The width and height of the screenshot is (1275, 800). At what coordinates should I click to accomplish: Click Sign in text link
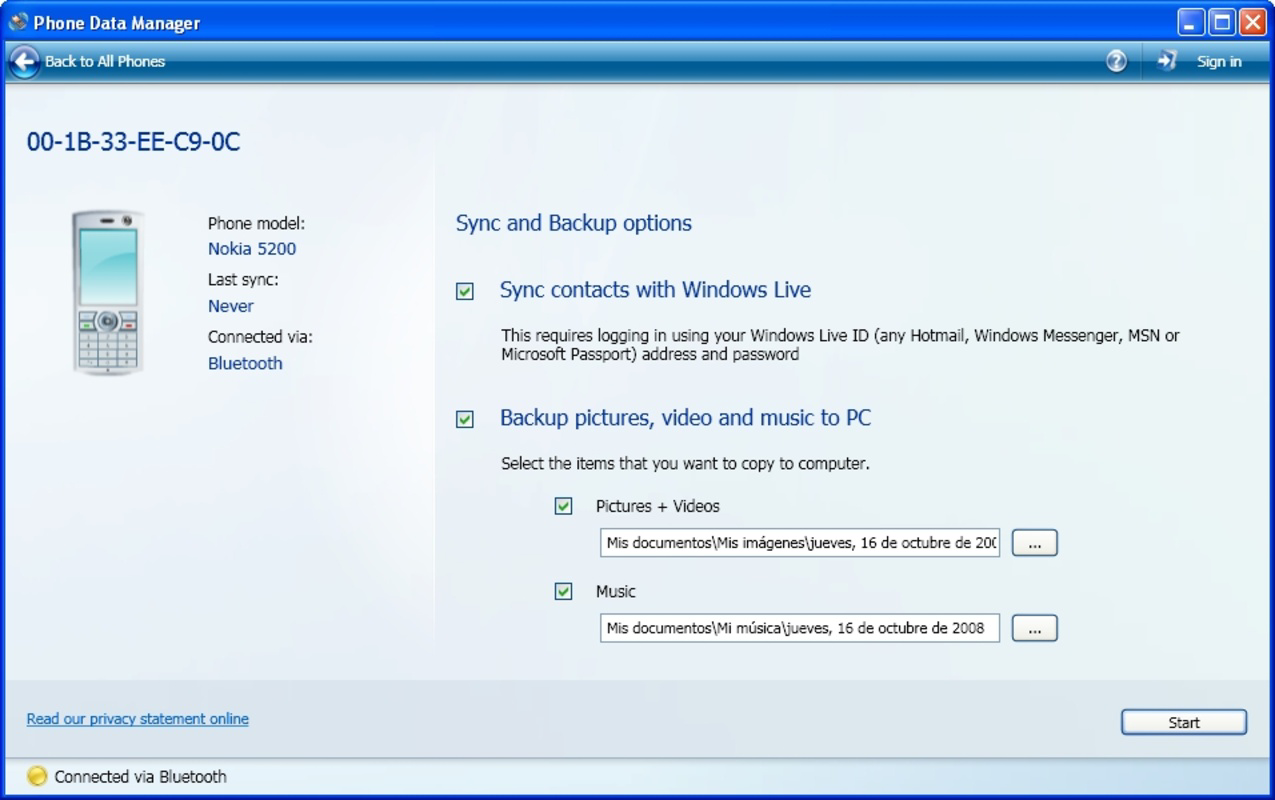[x=1219, y=61]
